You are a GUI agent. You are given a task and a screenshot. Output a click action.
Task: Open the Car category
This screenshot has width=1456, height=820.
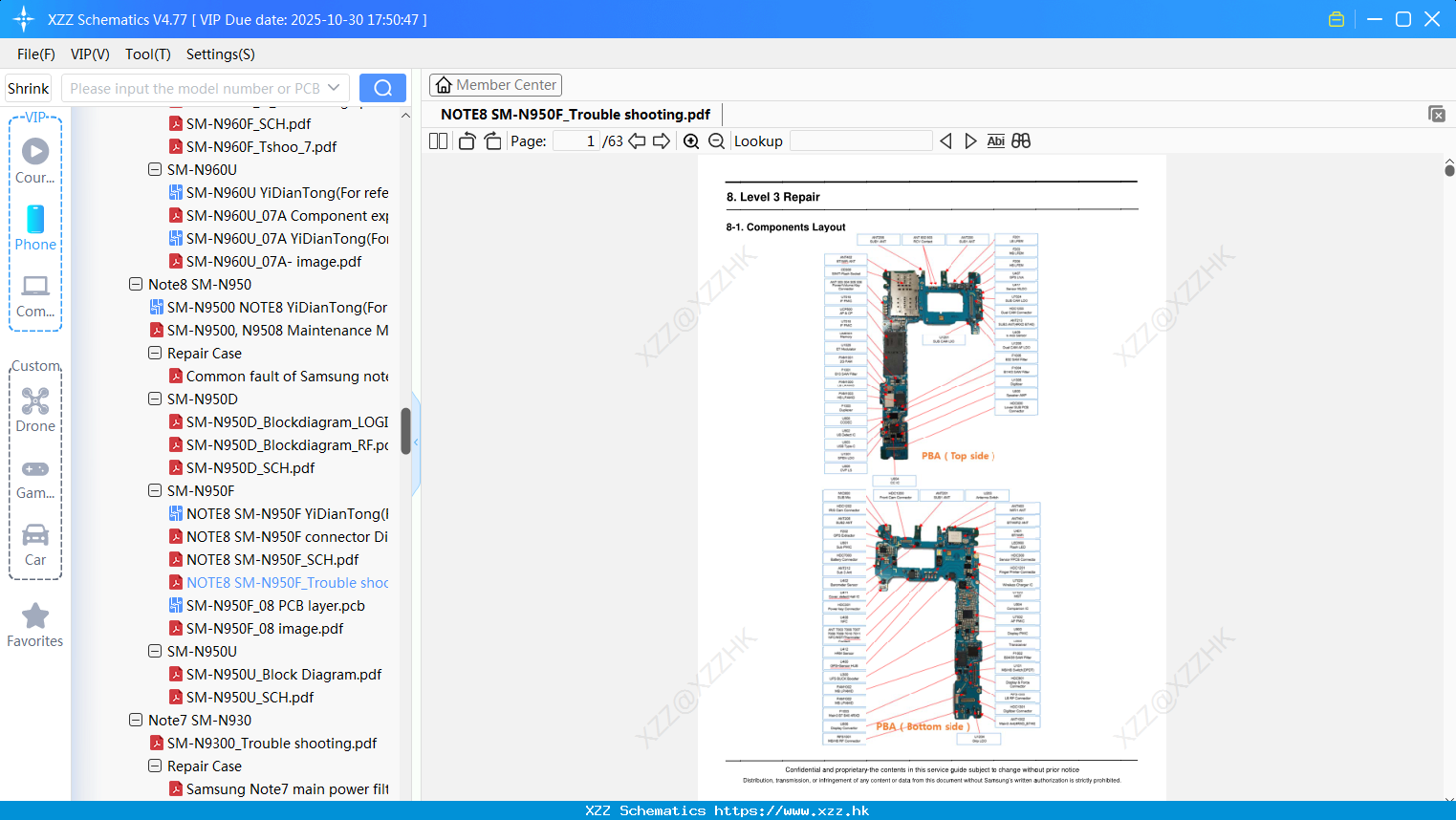tap(35, 545)
